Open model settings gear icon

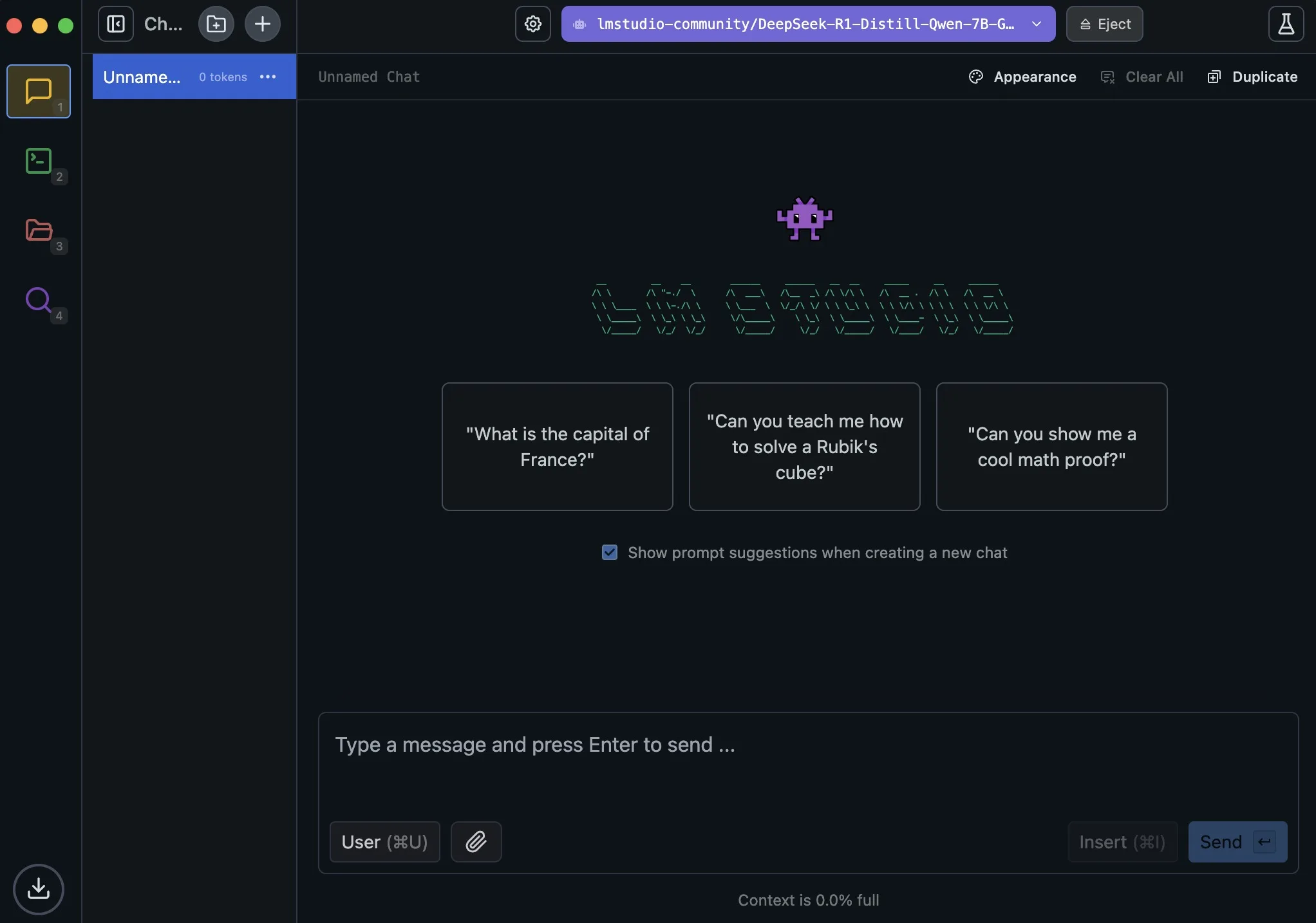(x=533, y=24)
